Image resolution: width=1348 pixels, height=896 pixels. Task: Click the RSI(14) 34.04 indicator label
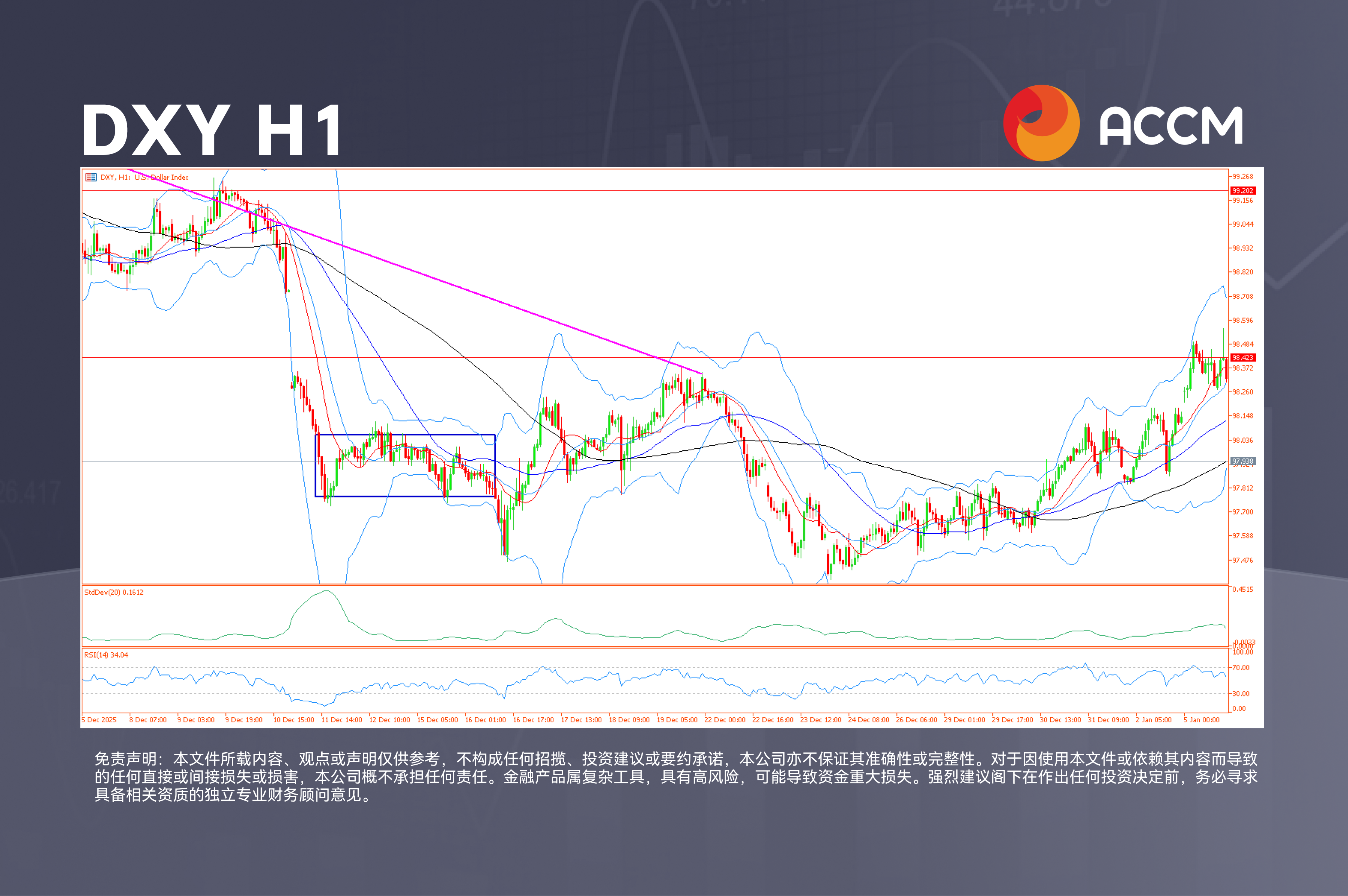[x=106, y=655]
